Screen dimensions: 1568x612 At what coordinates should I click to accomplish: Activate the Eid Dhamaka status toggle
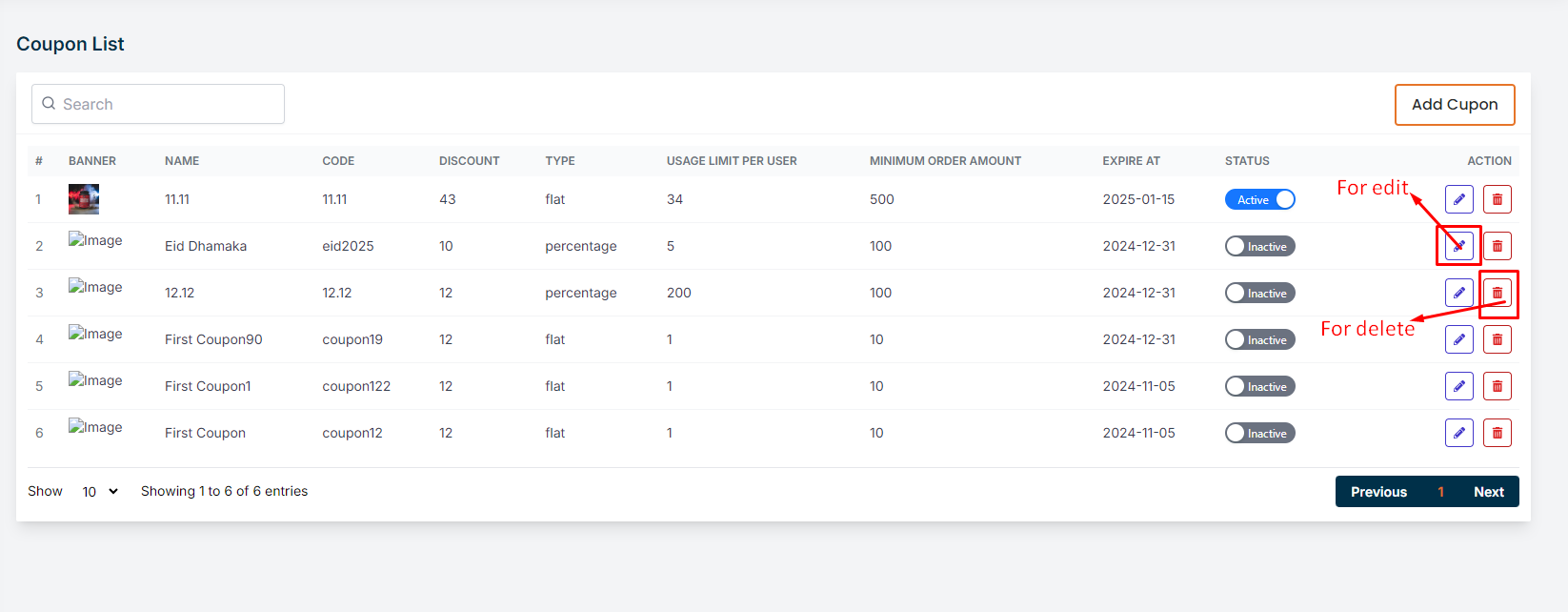pyautogui.click(x=1259, y=246)
